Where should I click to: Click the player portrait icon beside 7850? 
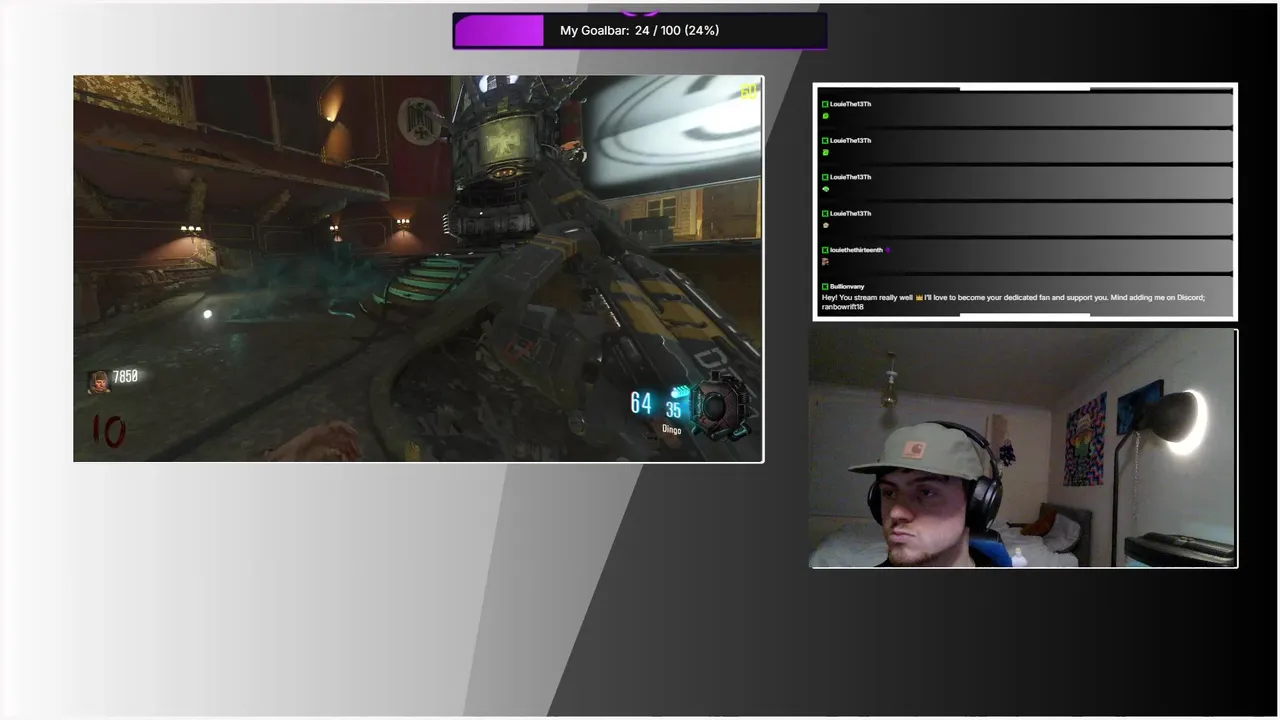(x=98, y=380)
